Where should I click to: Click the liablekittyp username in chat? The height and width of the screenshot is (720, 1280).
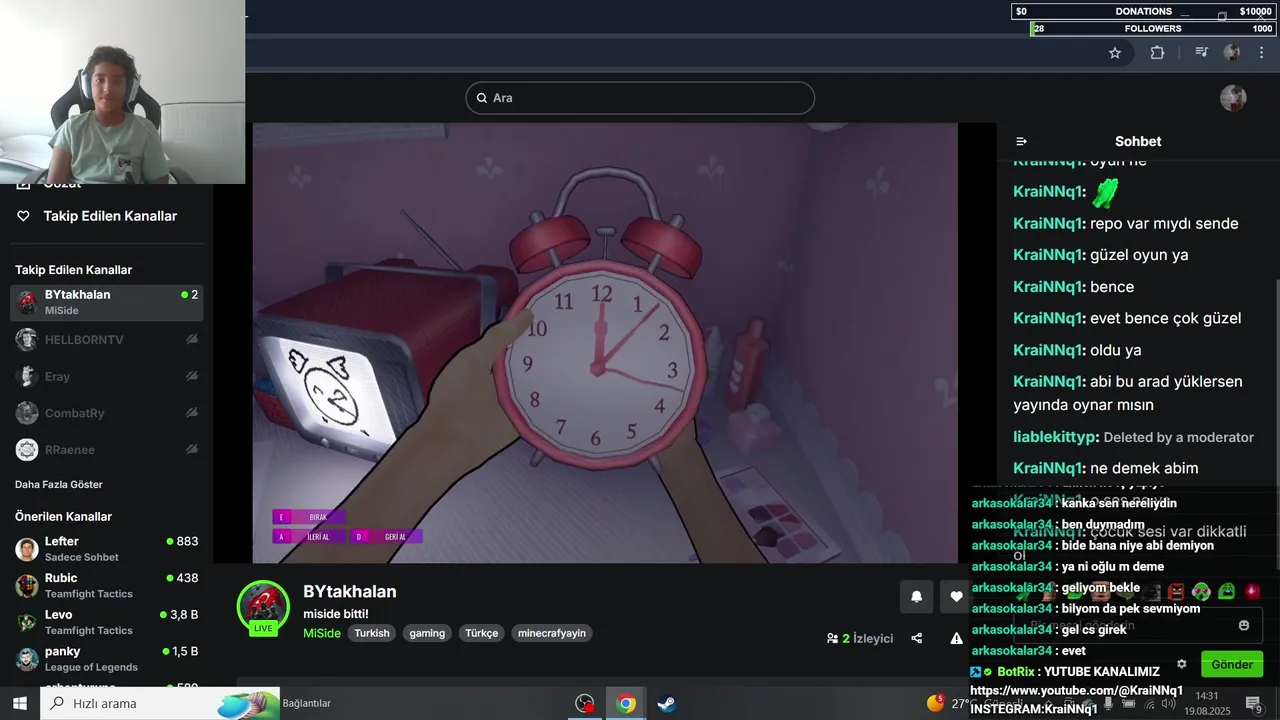pos(1056,437)
